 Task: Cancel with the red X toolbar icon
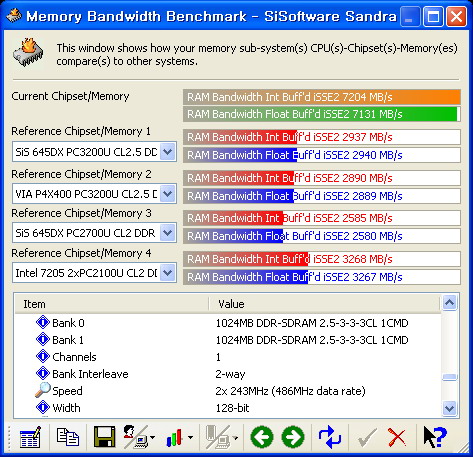397,437
